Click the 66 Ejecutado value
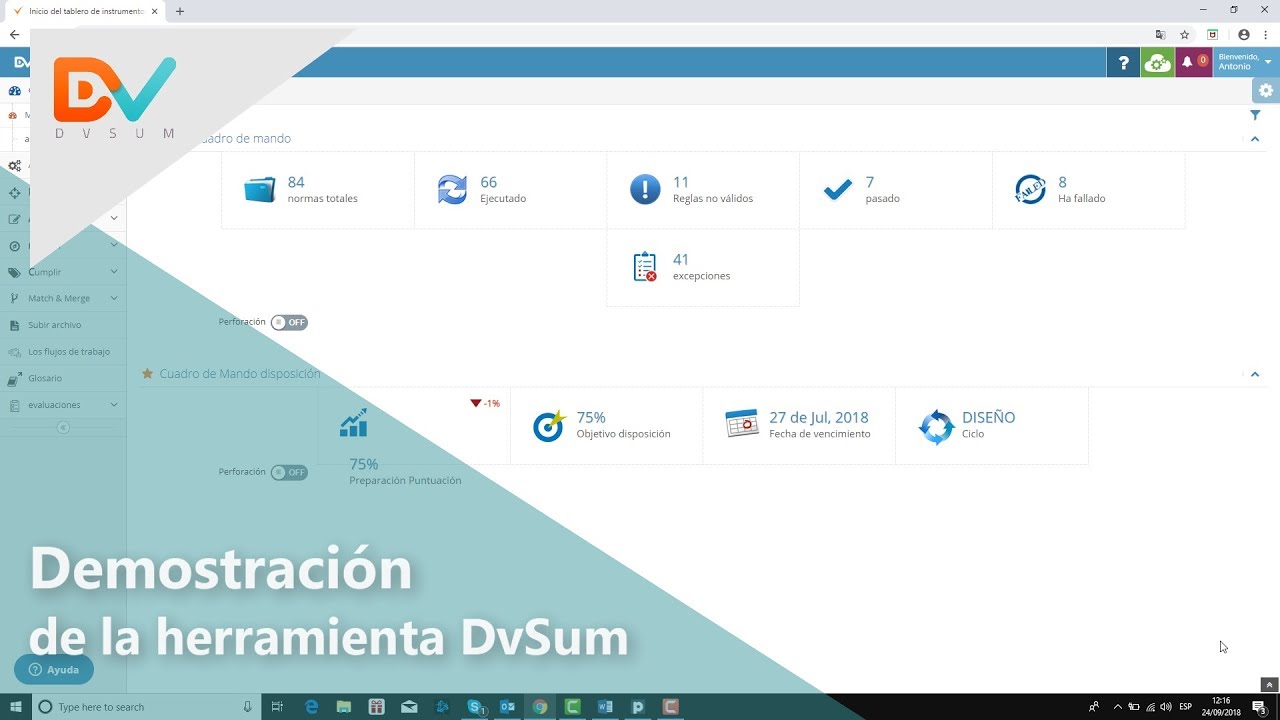Image resolution: width=1280 pixels, height=720 pixels. (x=489, y=182)
